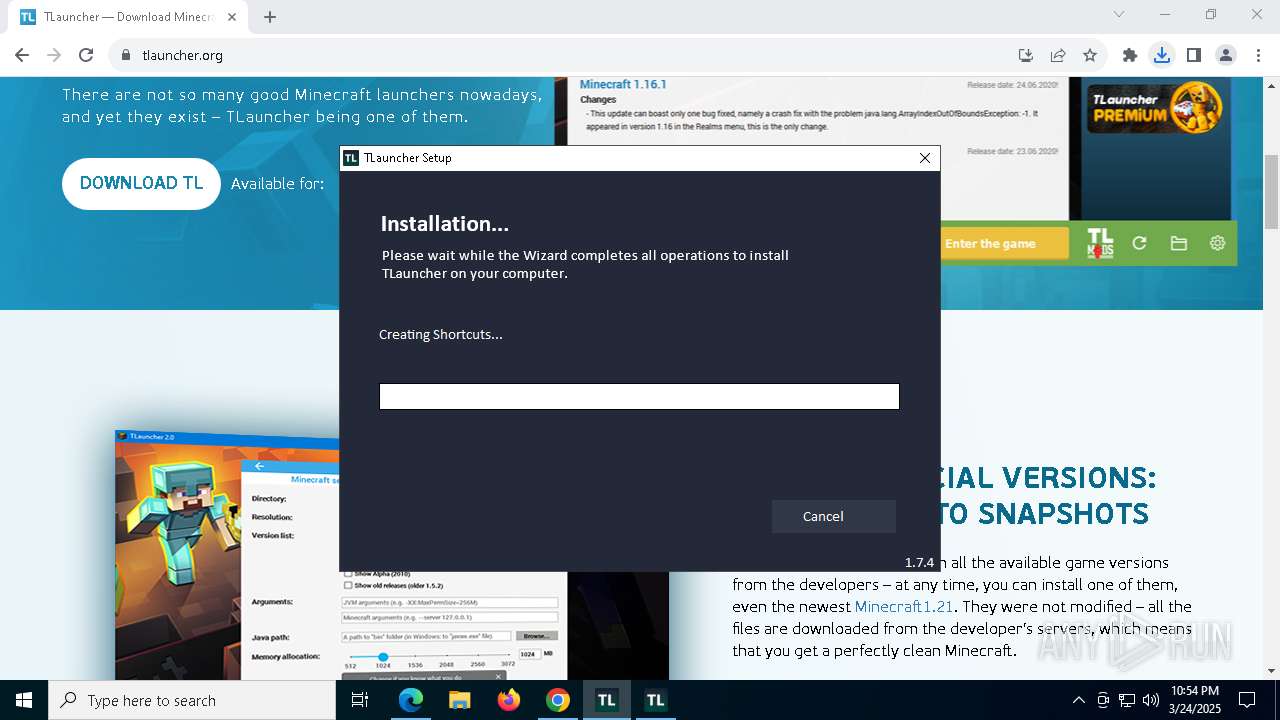Click the DOWNLOAD TL button

pos(141,183)
